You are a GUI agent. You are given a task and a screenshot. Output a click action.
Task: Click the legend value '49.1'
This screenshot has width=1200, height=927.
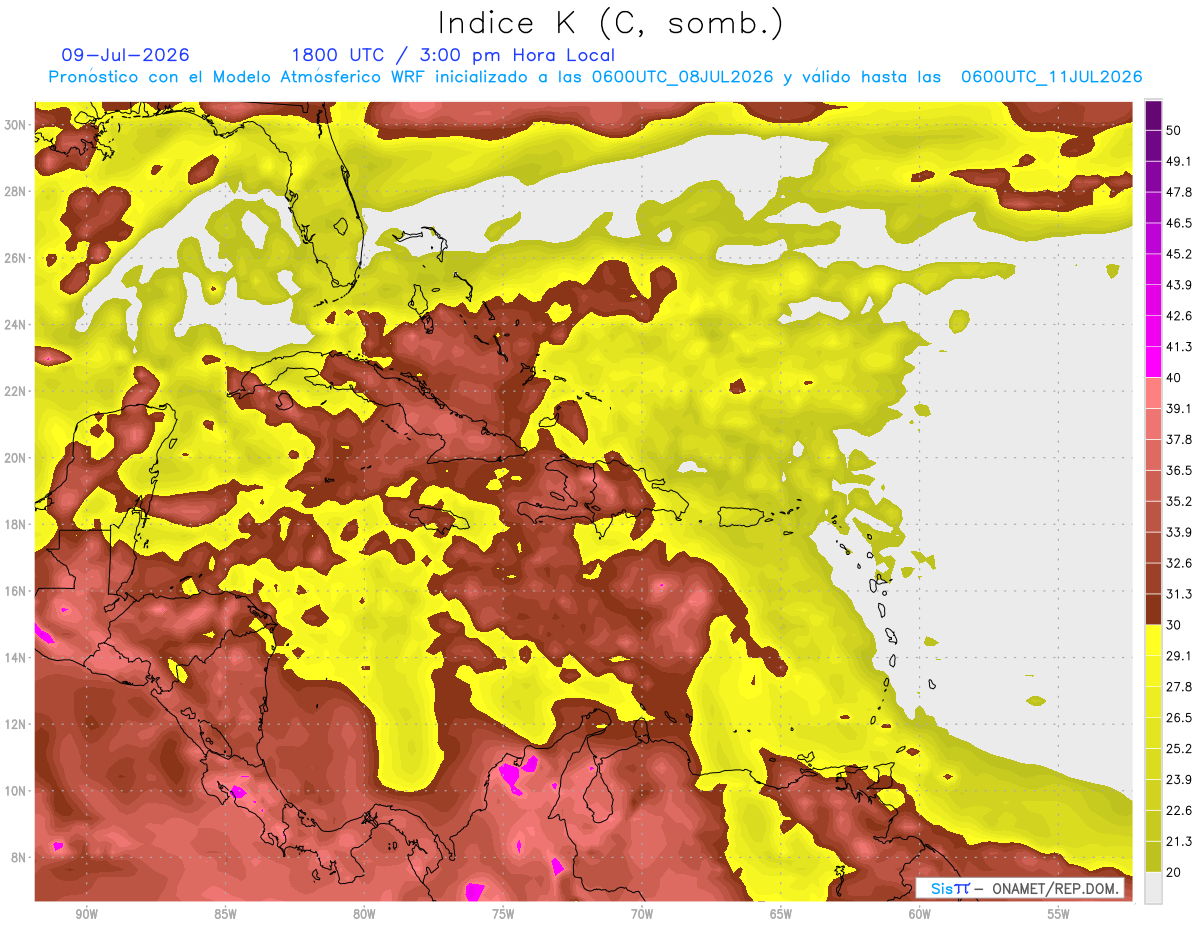coord(1178,161)
